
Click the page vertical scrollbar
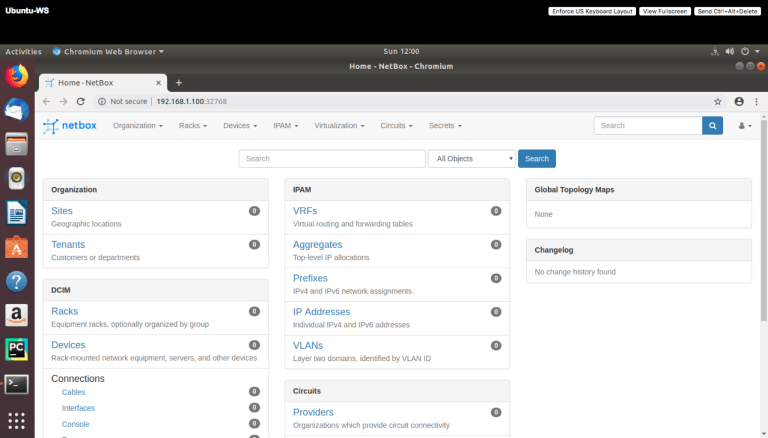tap(764, 220)
